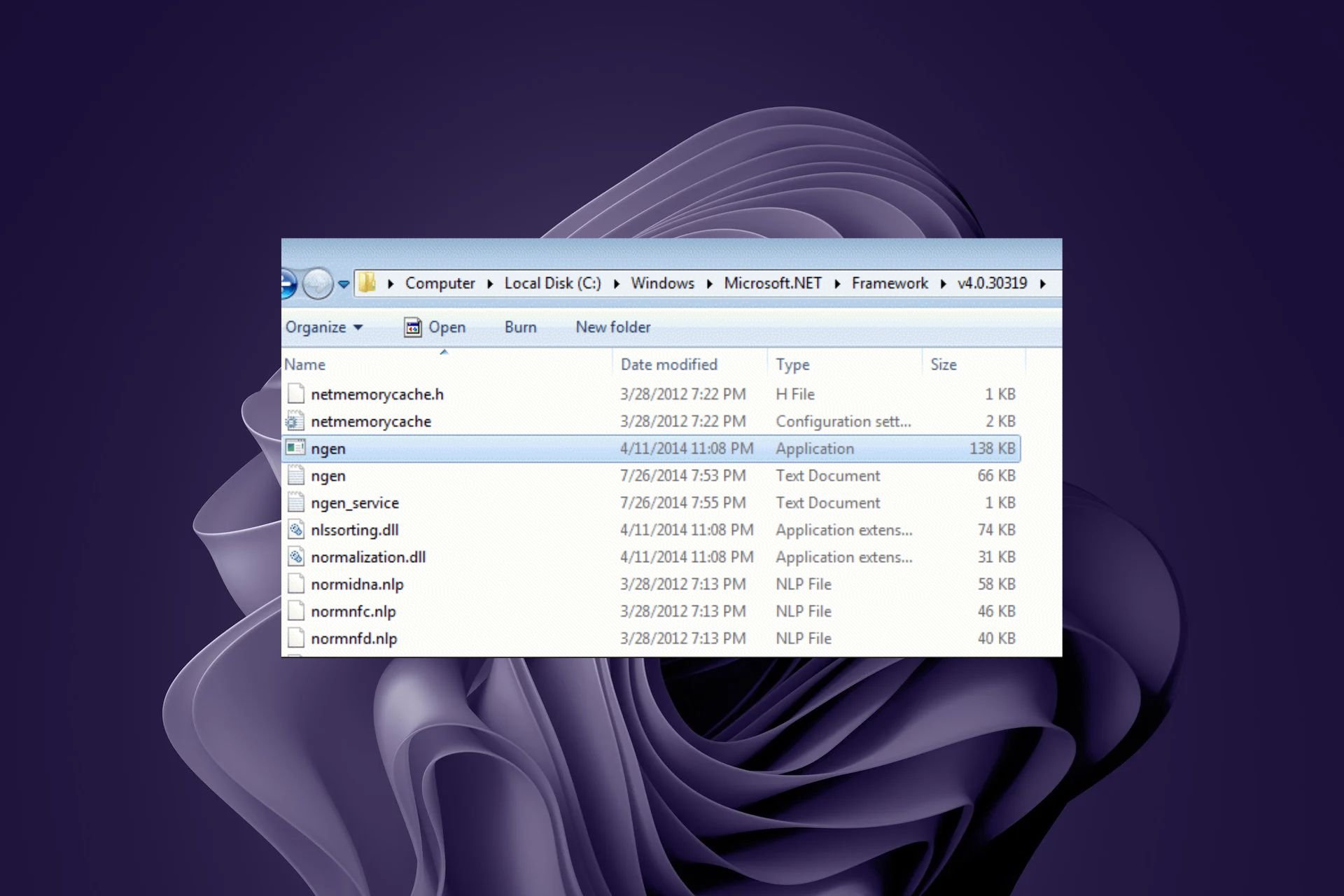Select the nlssorting.dll file name
The image size is (1344, 896).
pos(355,530)
